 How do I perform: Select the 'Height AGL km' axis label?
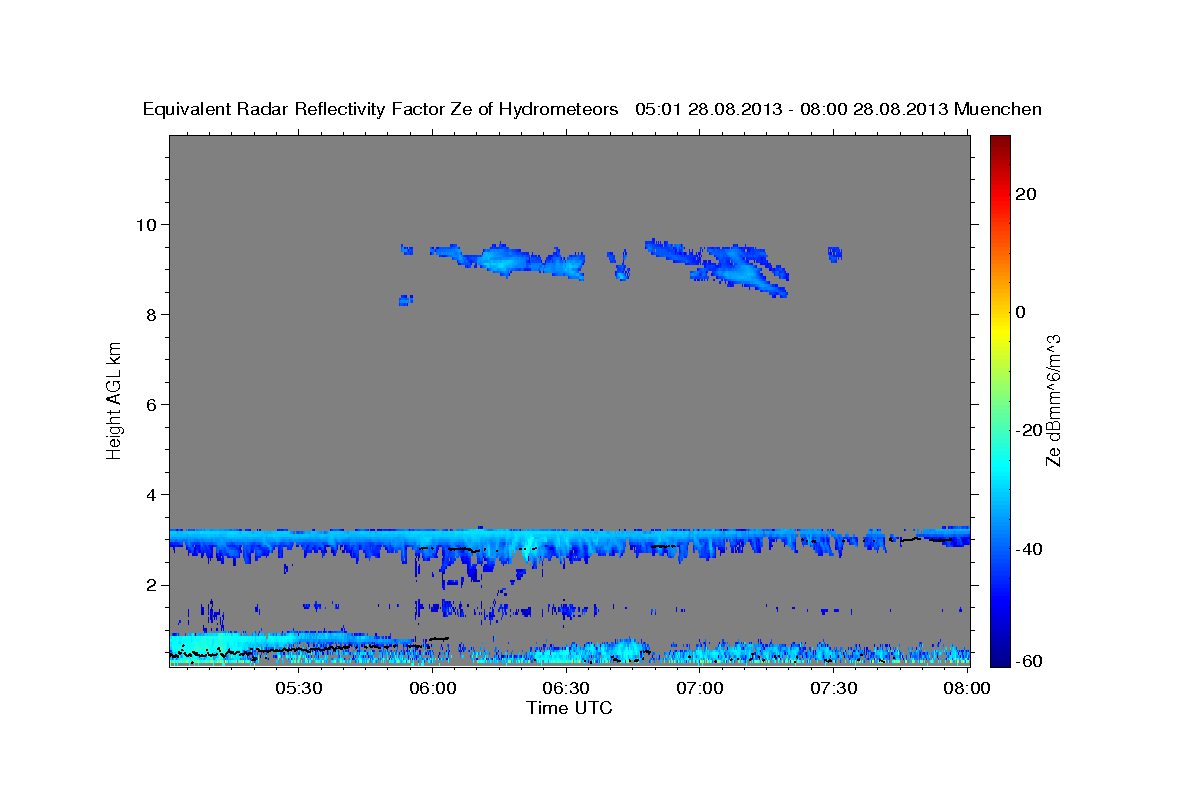click(x=115, y=399)
